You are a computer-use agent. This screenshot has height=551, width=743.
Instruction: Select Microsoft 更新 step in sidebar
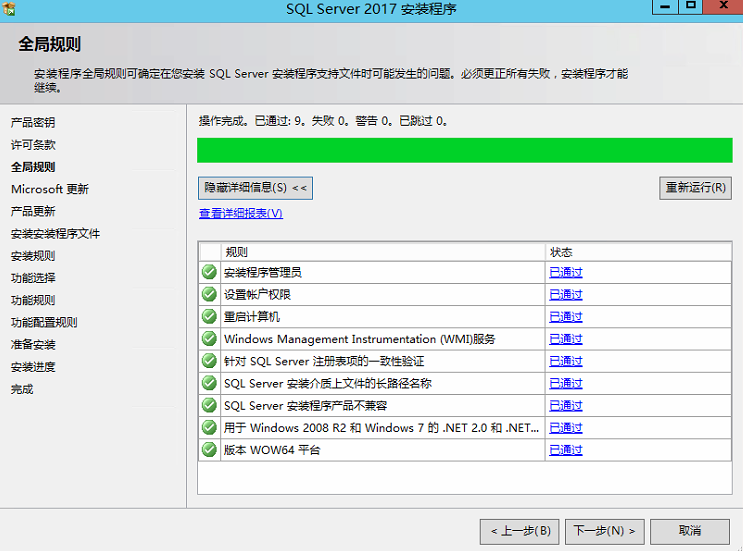[x=50, y=190]
